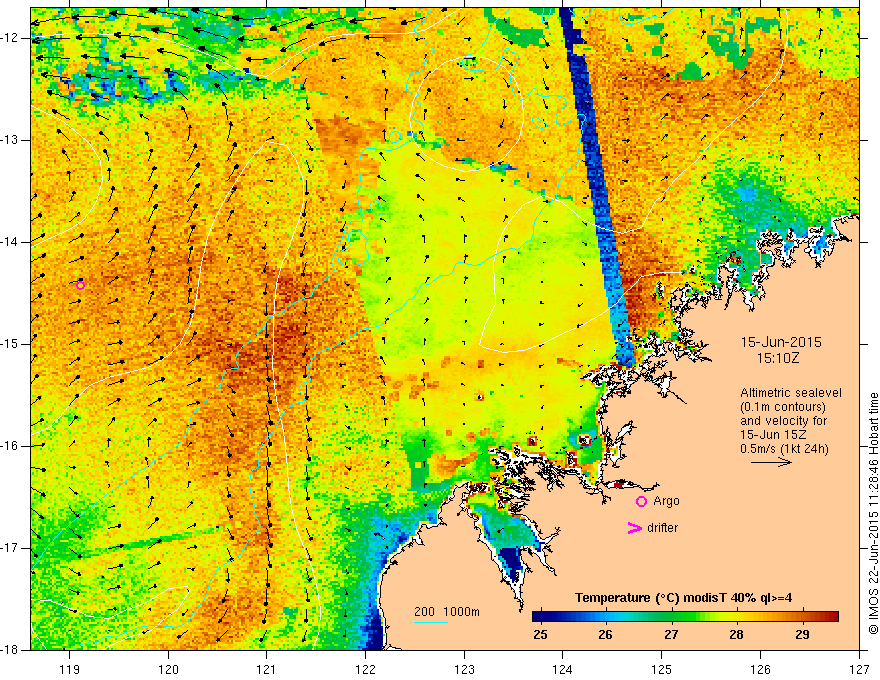The image size is (880, 680).
Task: Click the cyan isobath legend line
Action: [x=430, y=623]
